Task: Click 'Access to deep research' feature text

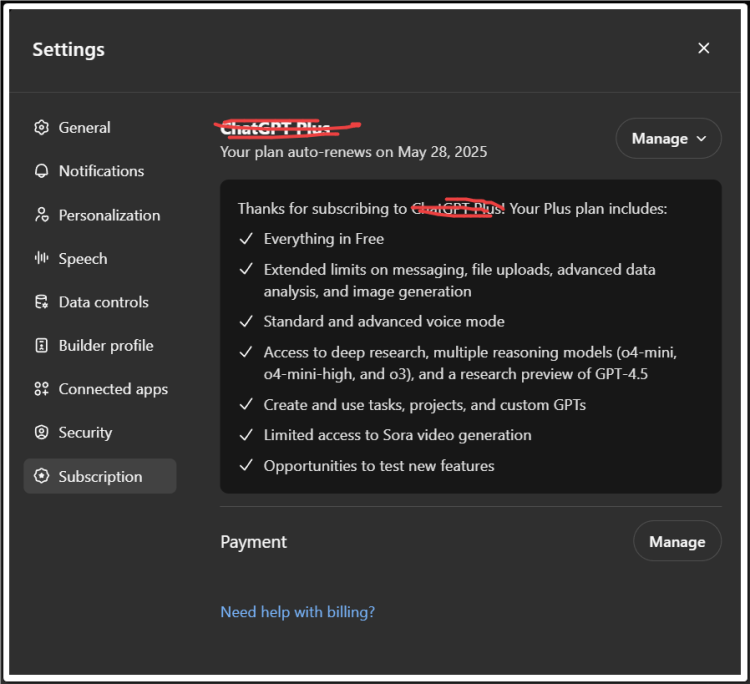Action: click(470, 363)
